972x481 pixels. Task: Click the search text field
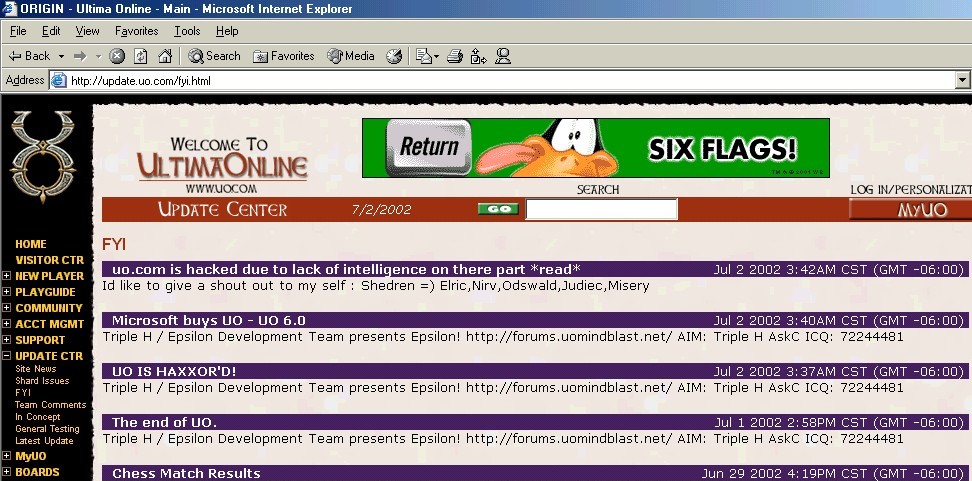point(601,209)
